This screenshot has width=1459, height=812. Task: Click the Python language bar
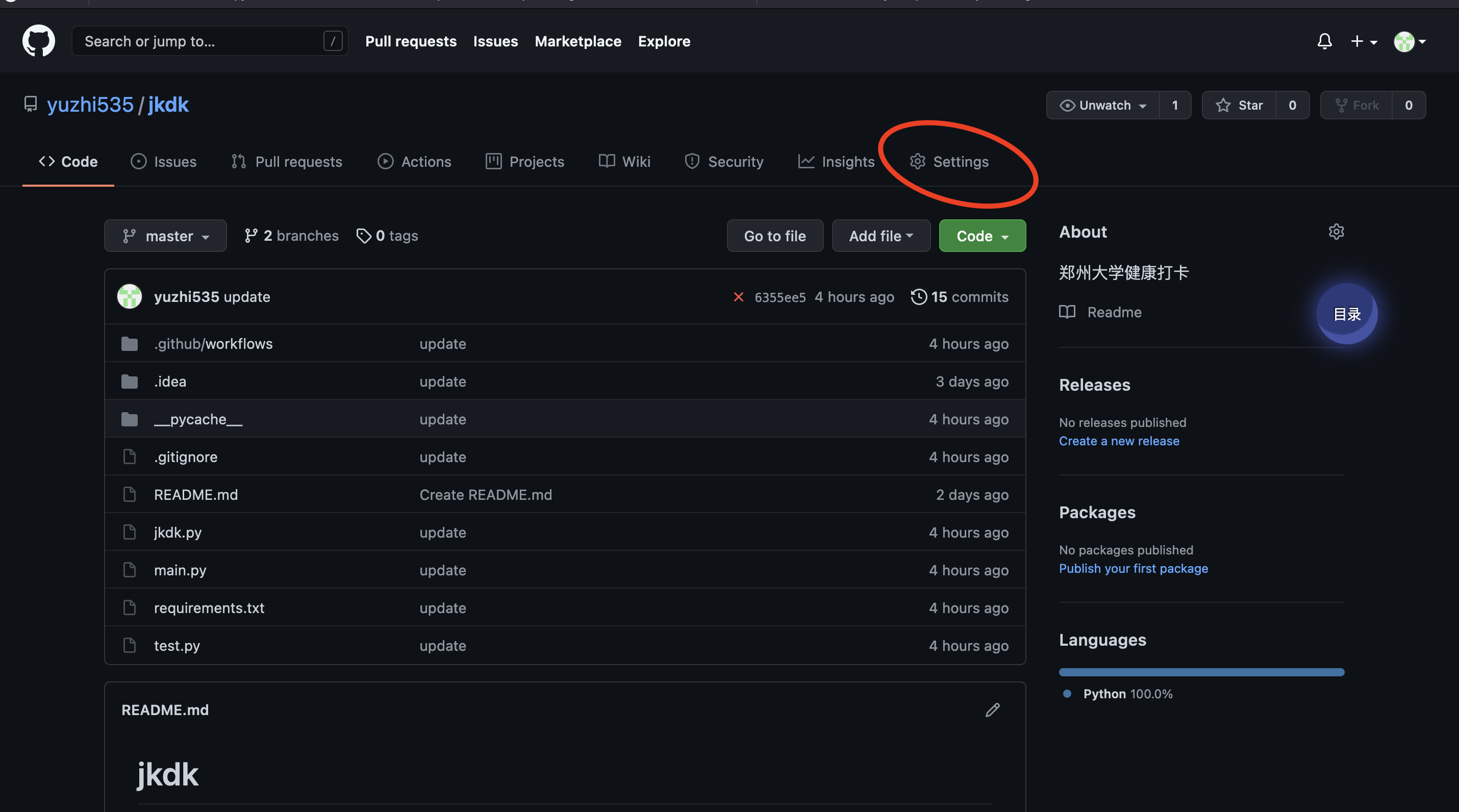click(x=1201, y=672)
